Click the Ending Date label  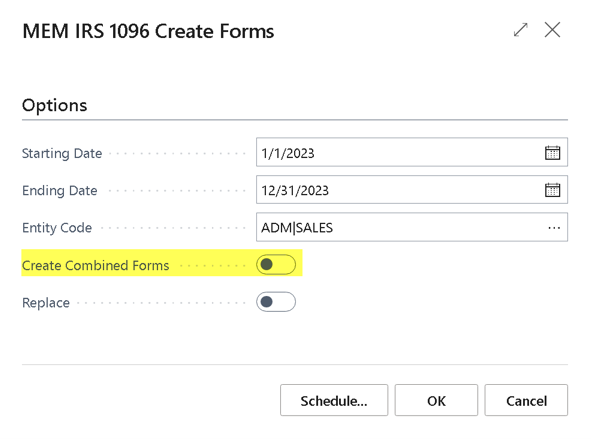tap(60, 190)
